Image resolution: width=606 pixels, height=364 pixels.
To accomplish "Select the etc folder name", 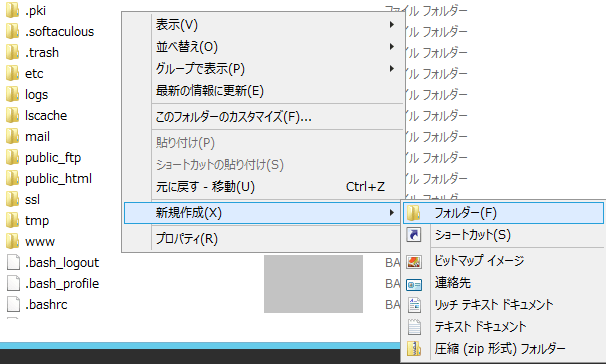I will click(34, 73).
